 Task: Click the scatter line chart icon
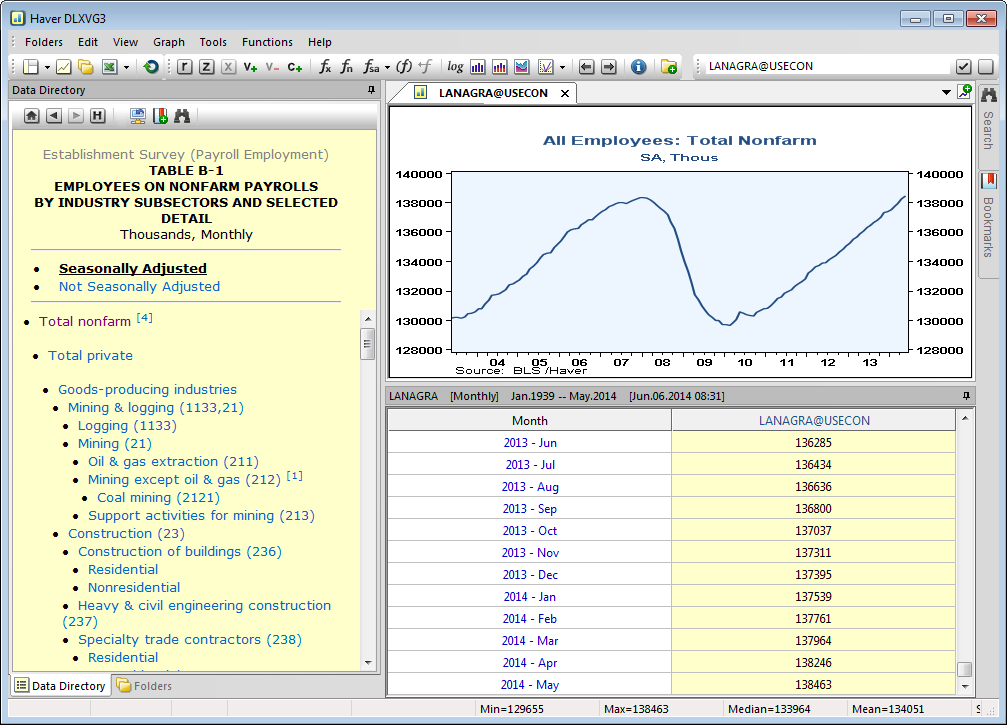click(545, 67)
